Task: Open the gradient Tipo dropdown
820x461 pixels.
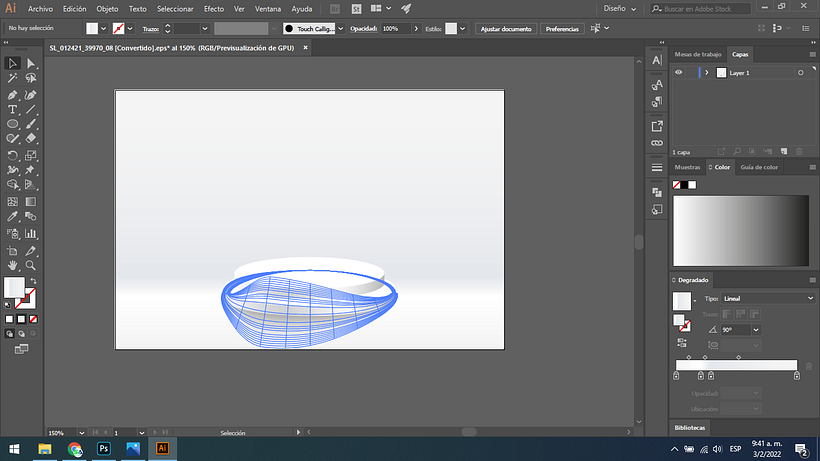Action: tap(769, 298)
